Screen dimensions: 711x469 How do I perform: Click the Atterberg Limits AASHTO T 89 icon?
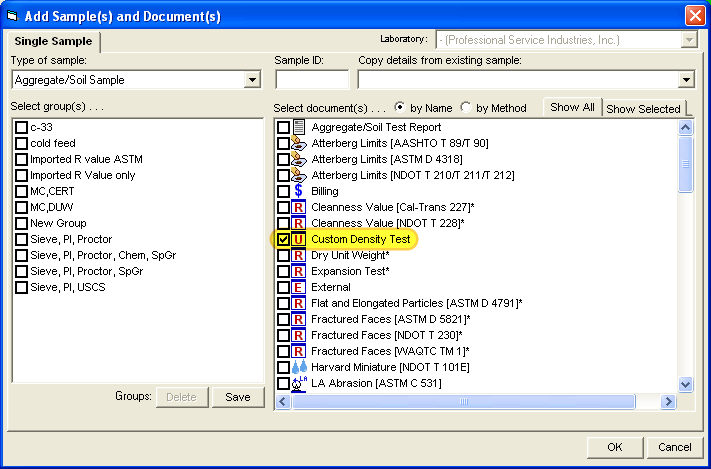pos(298,143)
